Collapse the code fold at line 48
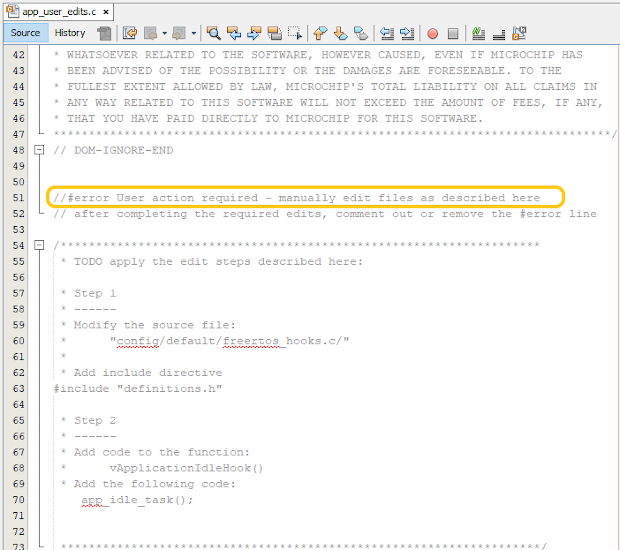The image size is (620, 550). (39, 150)
